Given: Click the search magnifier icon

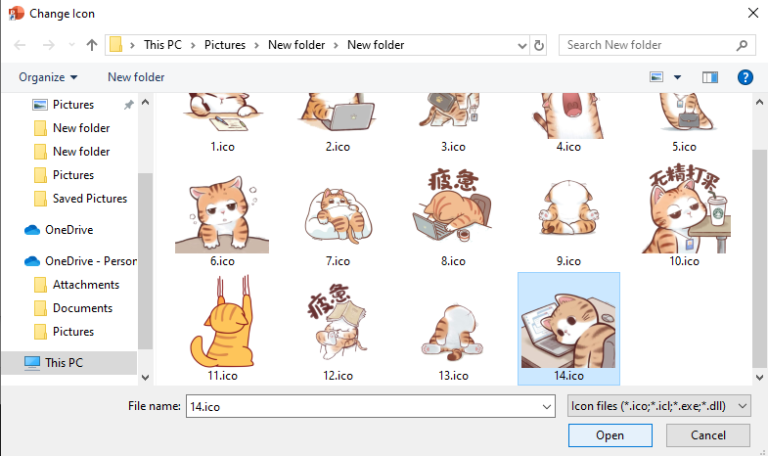Looking at the screenshot, I should point(742,45).
